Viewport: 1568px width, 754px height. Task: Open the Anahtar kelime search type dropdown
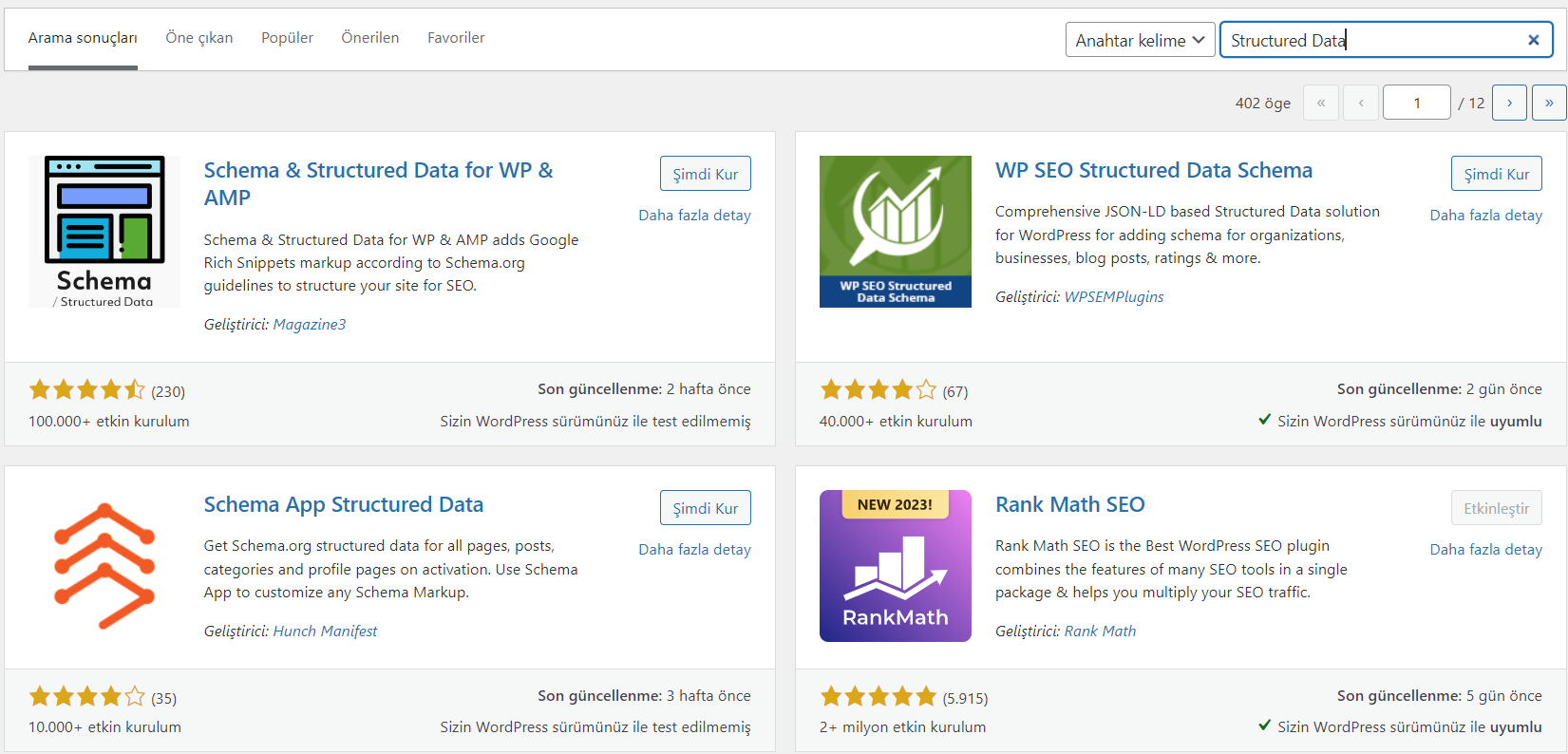pos(1140,40)
